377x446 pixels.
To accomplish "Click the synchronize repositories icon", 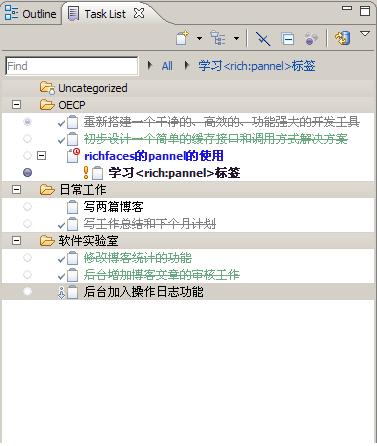I will [343, 38].
